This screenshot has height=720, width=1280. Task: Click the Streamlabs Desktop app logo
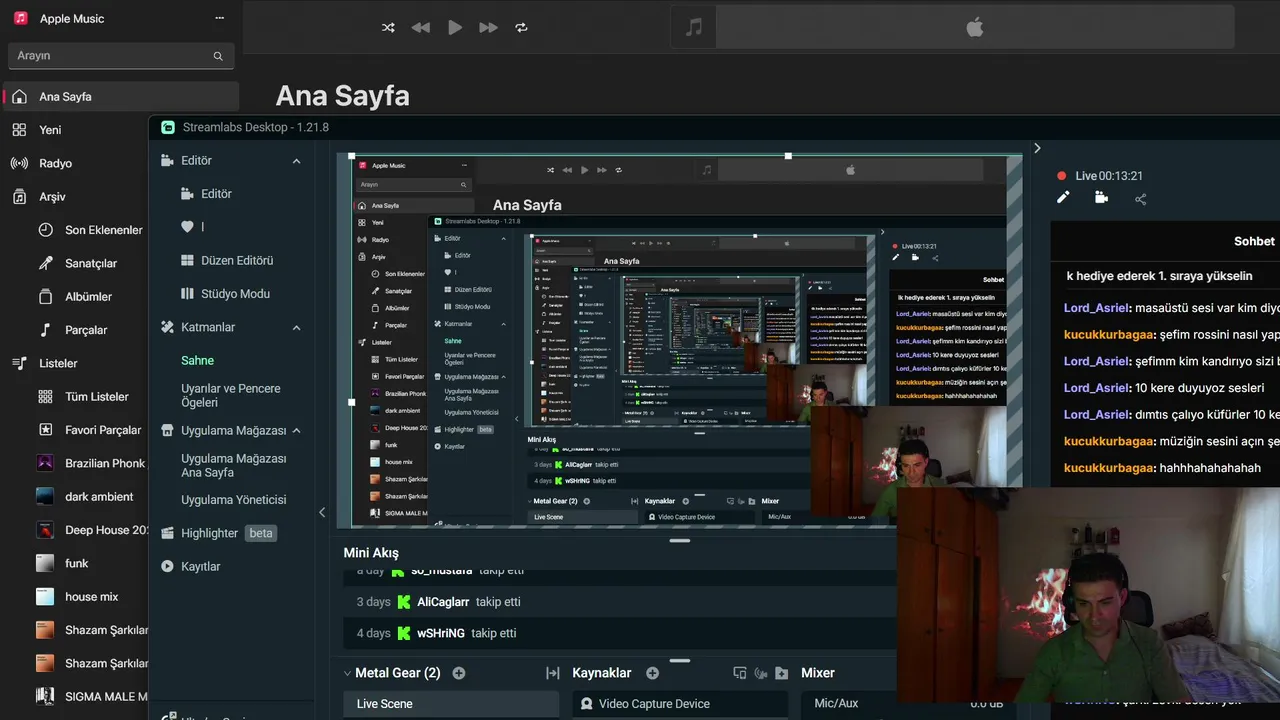(168, 127)
